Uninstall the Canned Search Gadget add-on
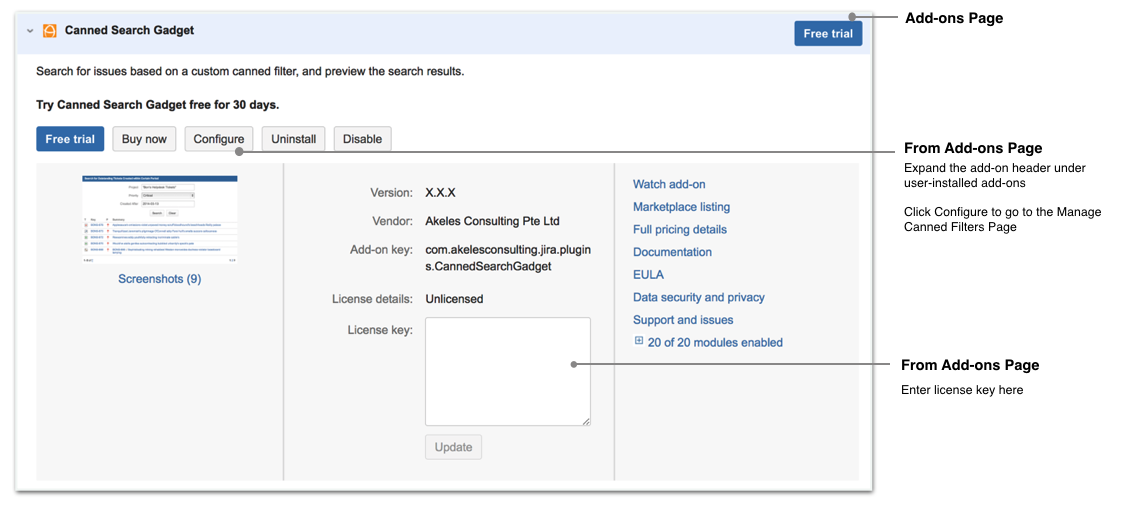 (x=293, y=139)
